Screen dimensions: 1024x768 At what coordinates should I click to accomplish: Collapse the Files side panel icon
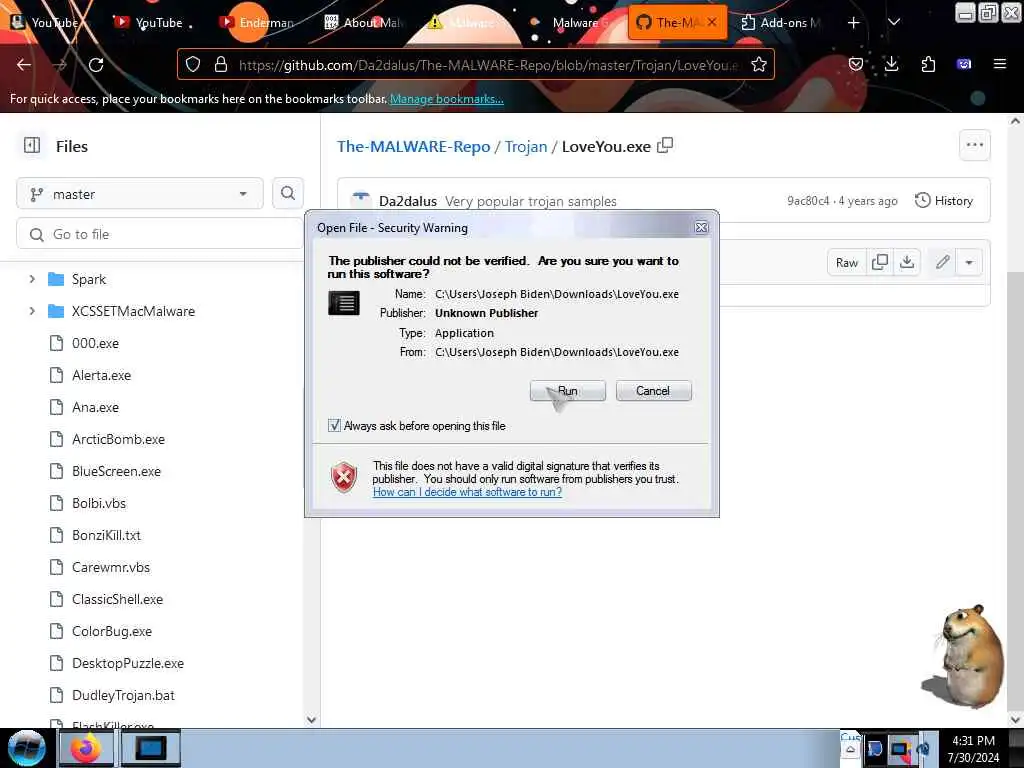pyautogui.click(x=32, y=145)
